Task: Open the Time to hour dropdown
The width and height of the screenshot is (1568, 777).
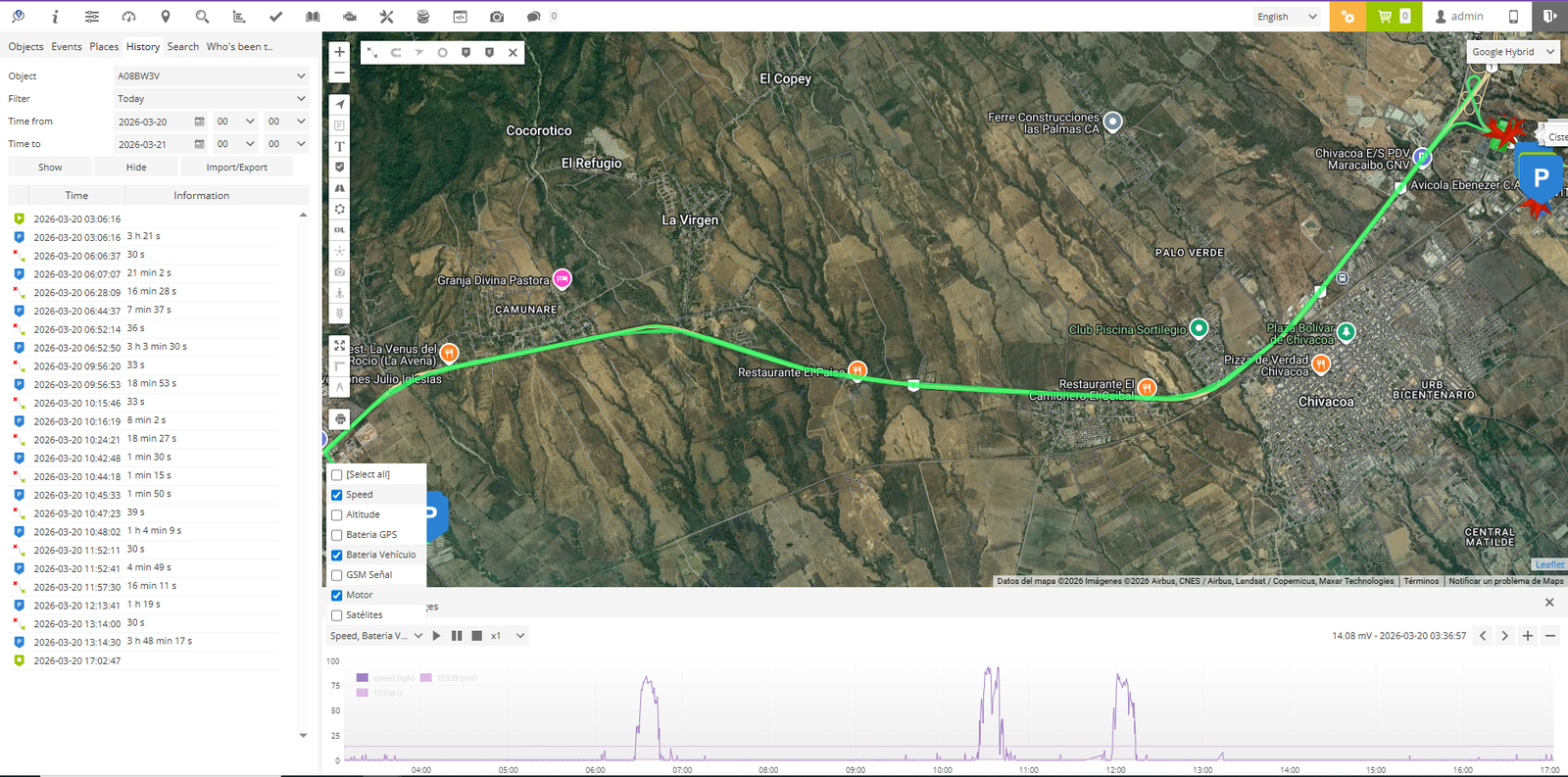Action: (x=236, y=144)
